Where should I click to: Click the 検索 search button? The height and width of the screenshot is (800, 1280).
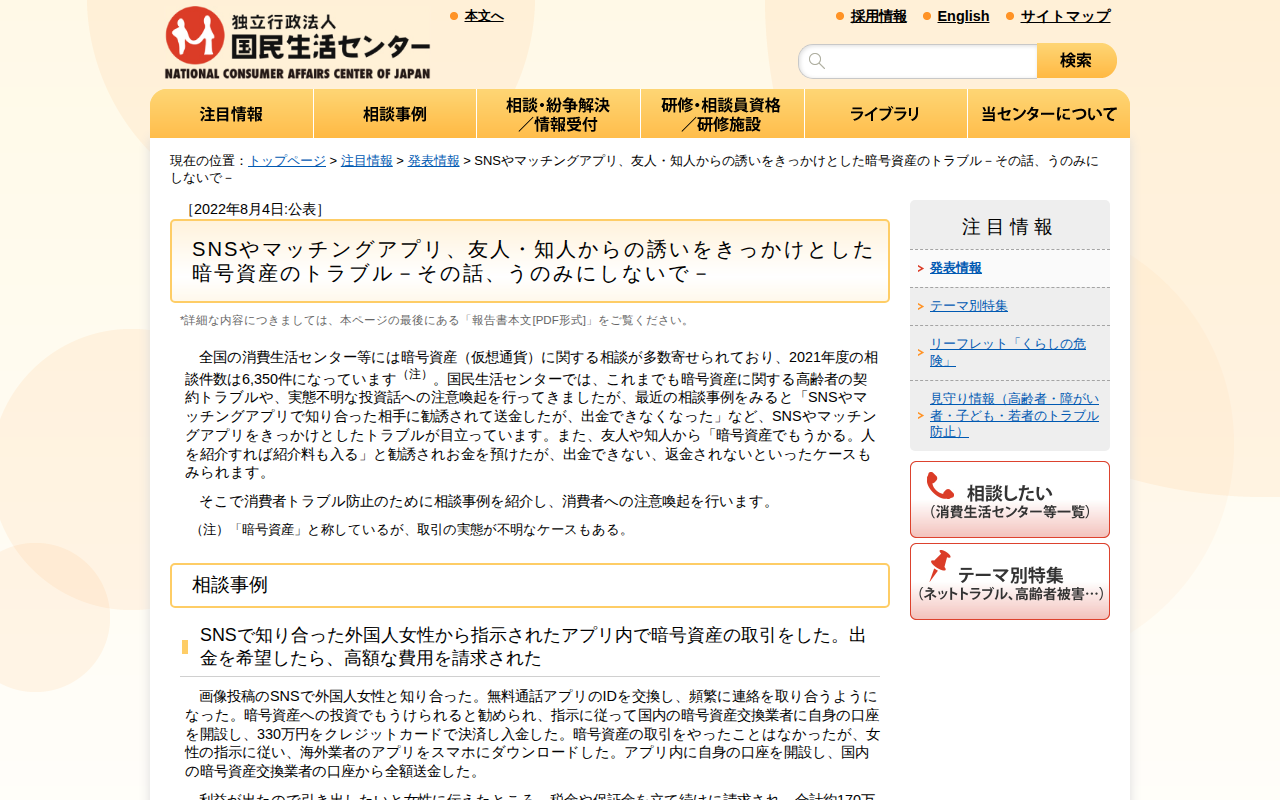pyautogui.click(x=1076, y=61)
